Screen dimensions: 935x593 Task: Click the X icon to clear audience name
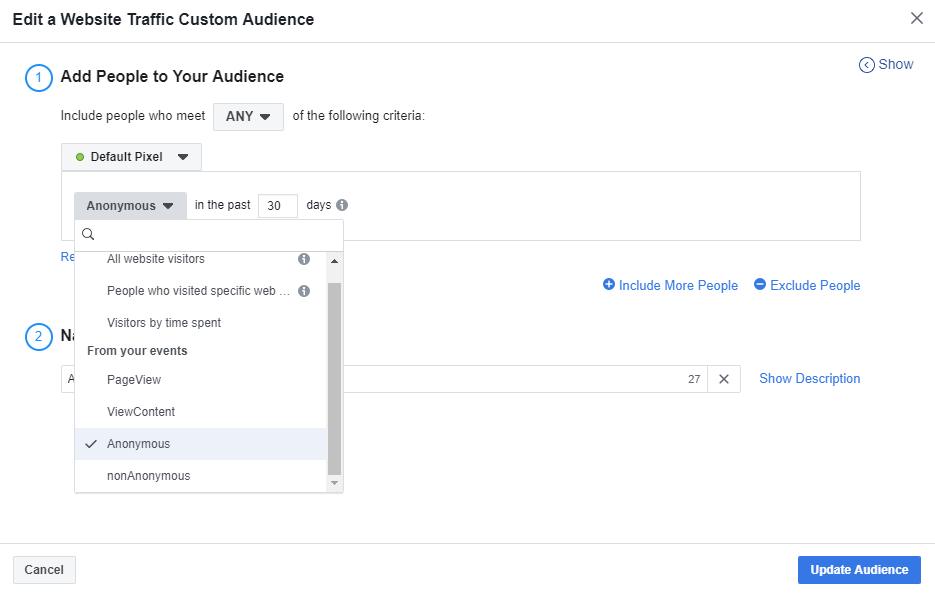[x=724, y=379]
